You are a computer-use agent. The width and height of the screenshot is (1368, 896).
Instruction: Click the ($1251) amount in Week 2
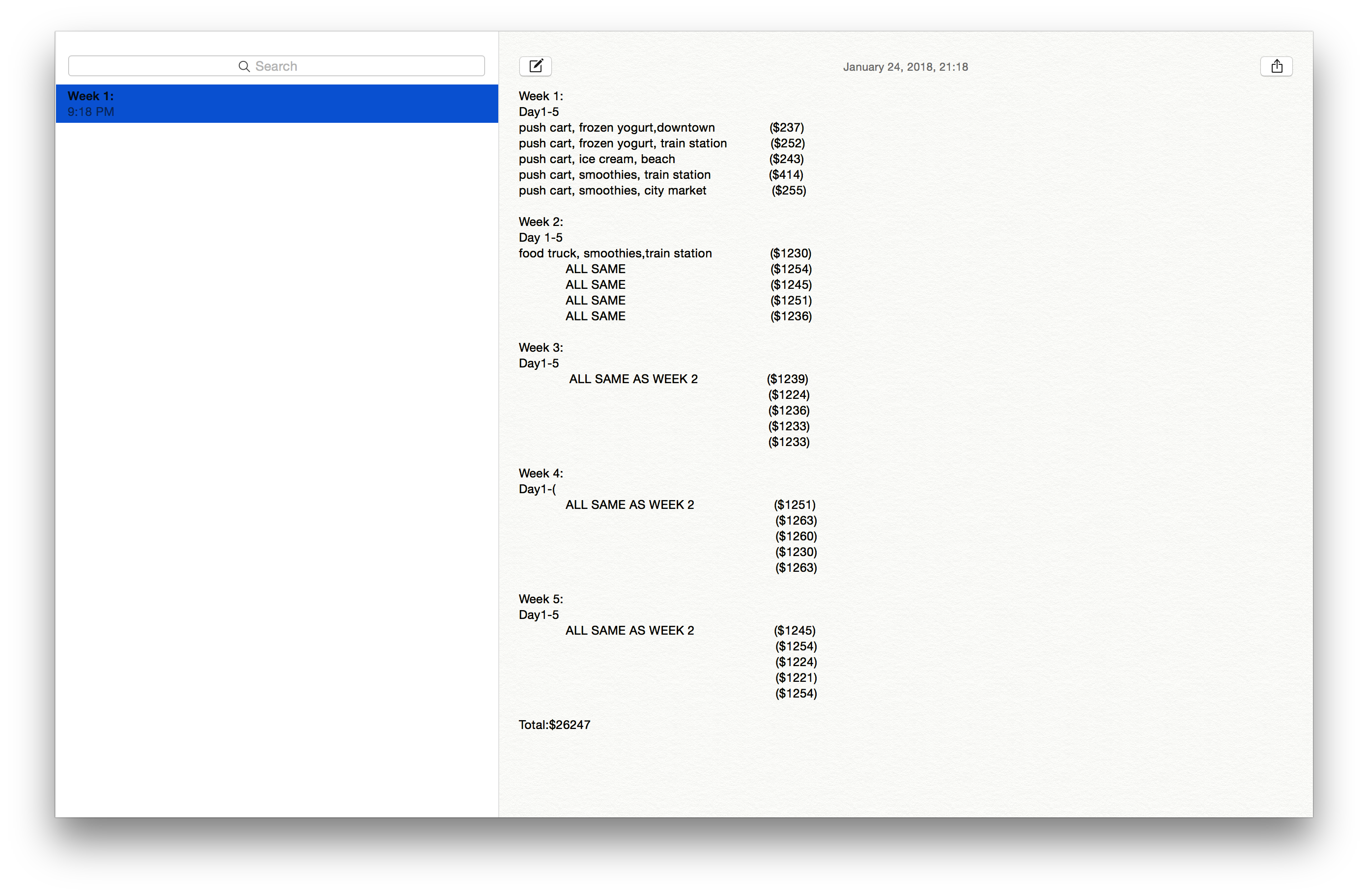coord(791,300)
